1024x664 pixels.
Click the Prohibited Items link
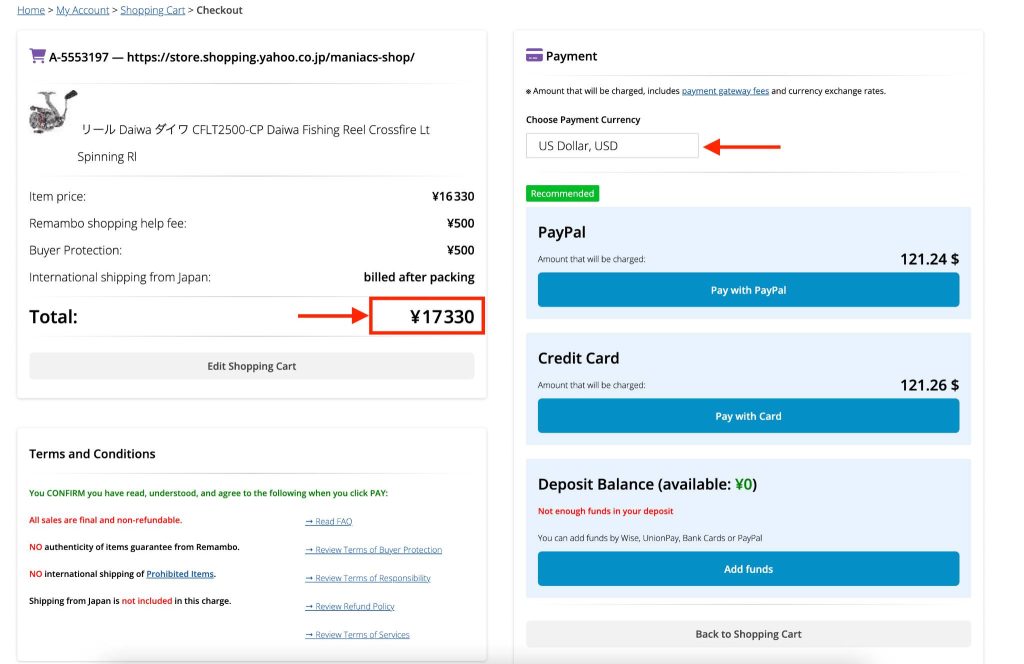tap(180, 574)
